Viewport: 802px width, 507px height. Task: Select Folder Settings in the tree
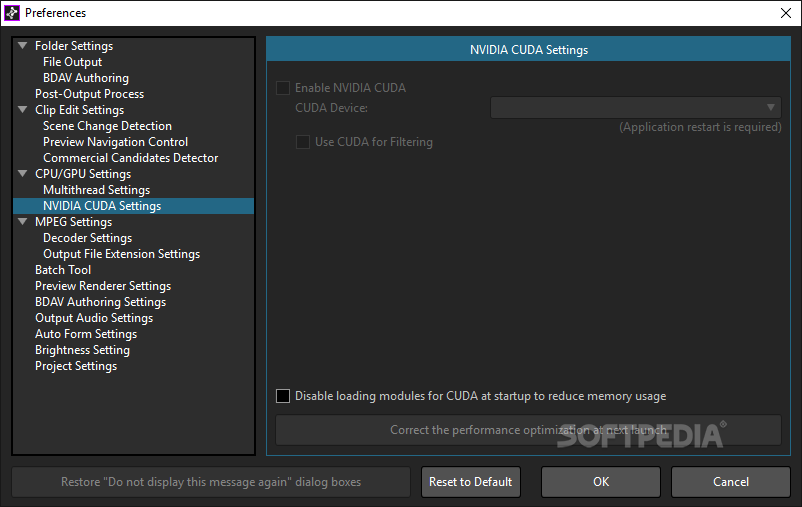point(74,46)
